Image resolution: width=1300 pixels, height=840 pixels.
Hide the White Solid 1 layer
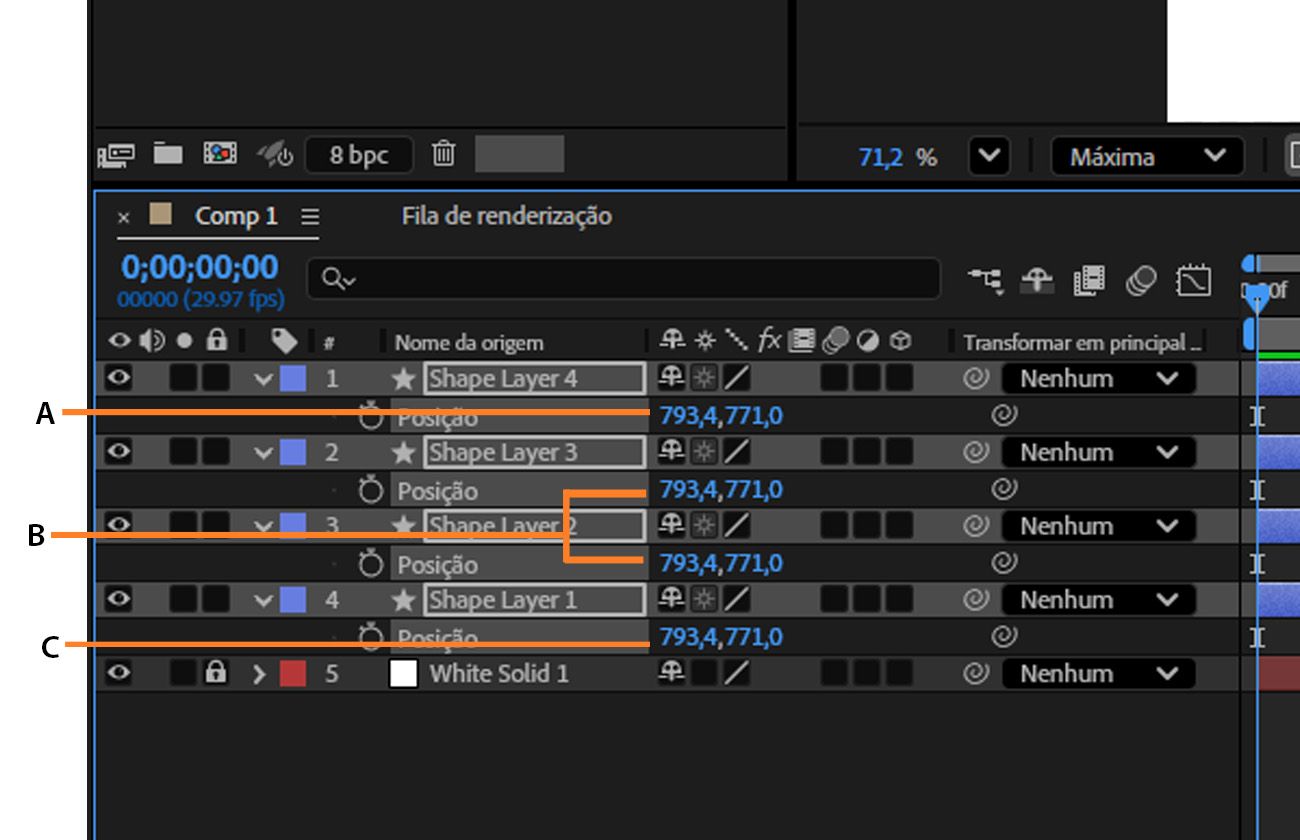119,673
